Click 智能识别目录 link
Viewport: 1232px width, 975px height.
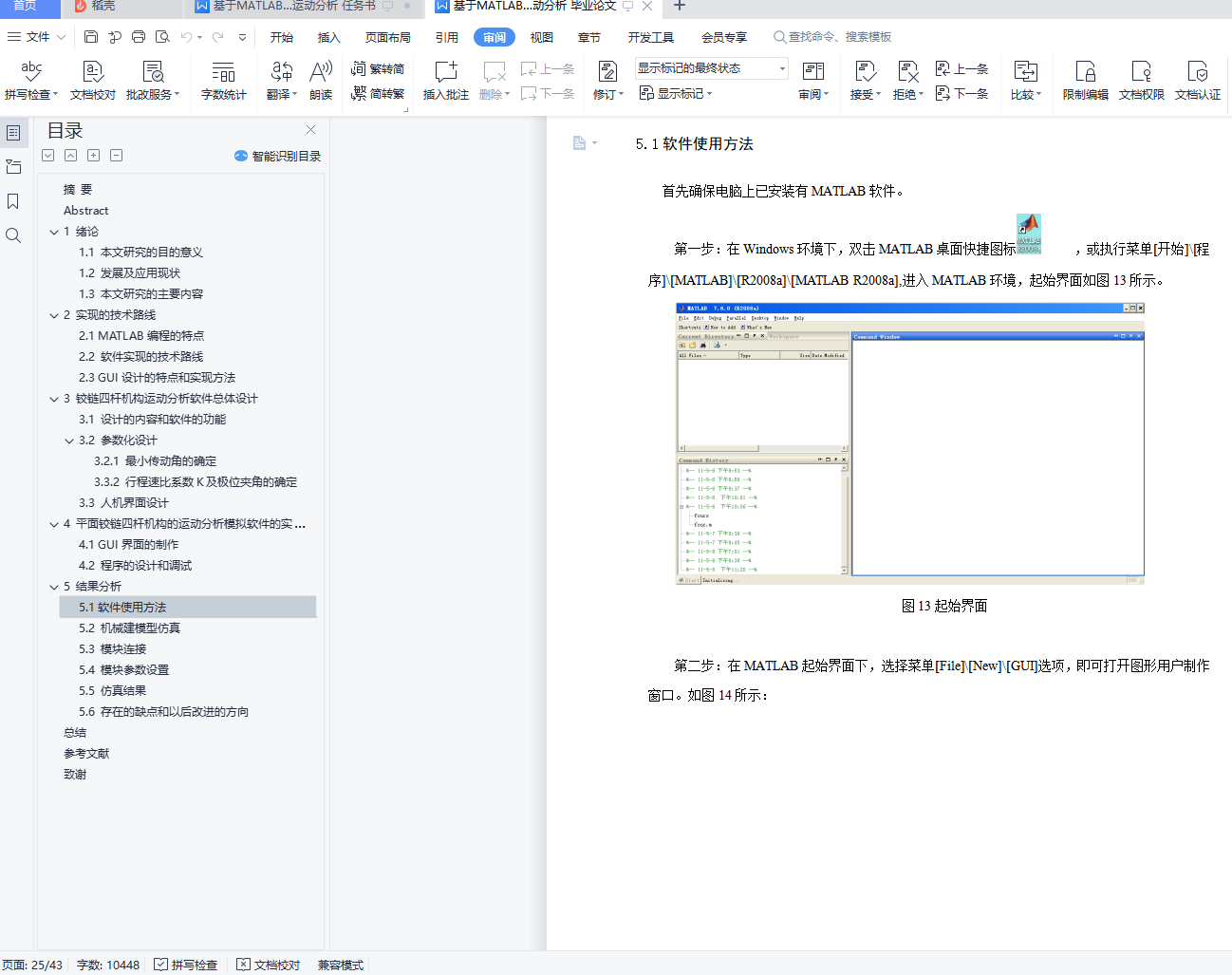coord(278,156)
